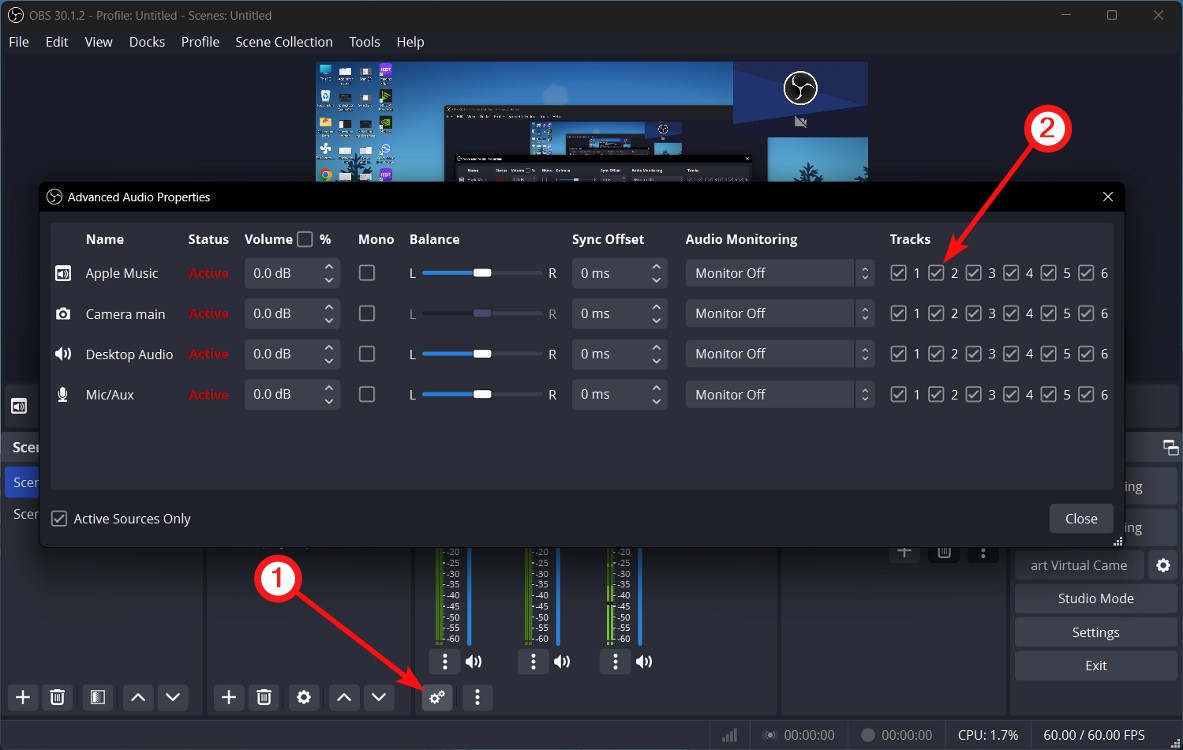This screenshot has width=1183, height=750.
Task: Start the Virtual Camera button
Action: (x=1079, y=565)
